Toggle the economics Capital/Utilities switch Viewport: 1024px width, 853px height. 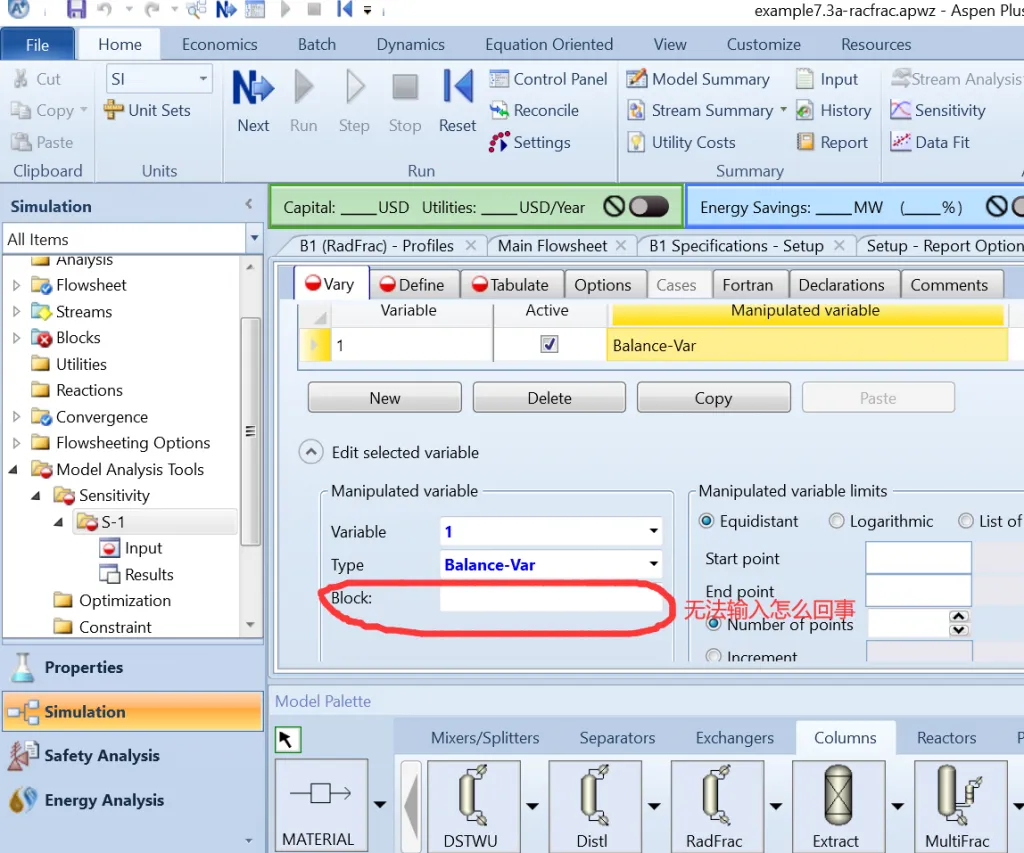(648, 207)
